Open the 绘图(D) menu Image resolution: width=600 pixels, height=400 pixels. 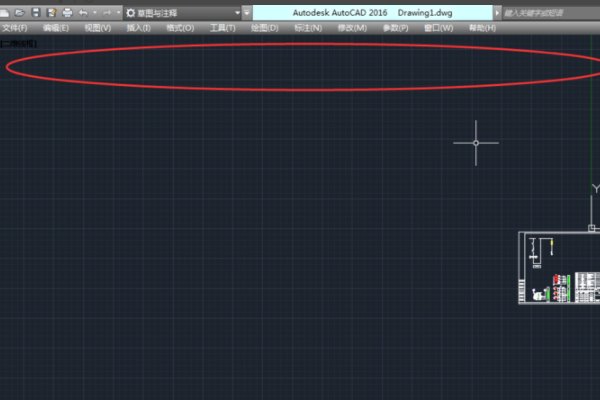[265, 28]
